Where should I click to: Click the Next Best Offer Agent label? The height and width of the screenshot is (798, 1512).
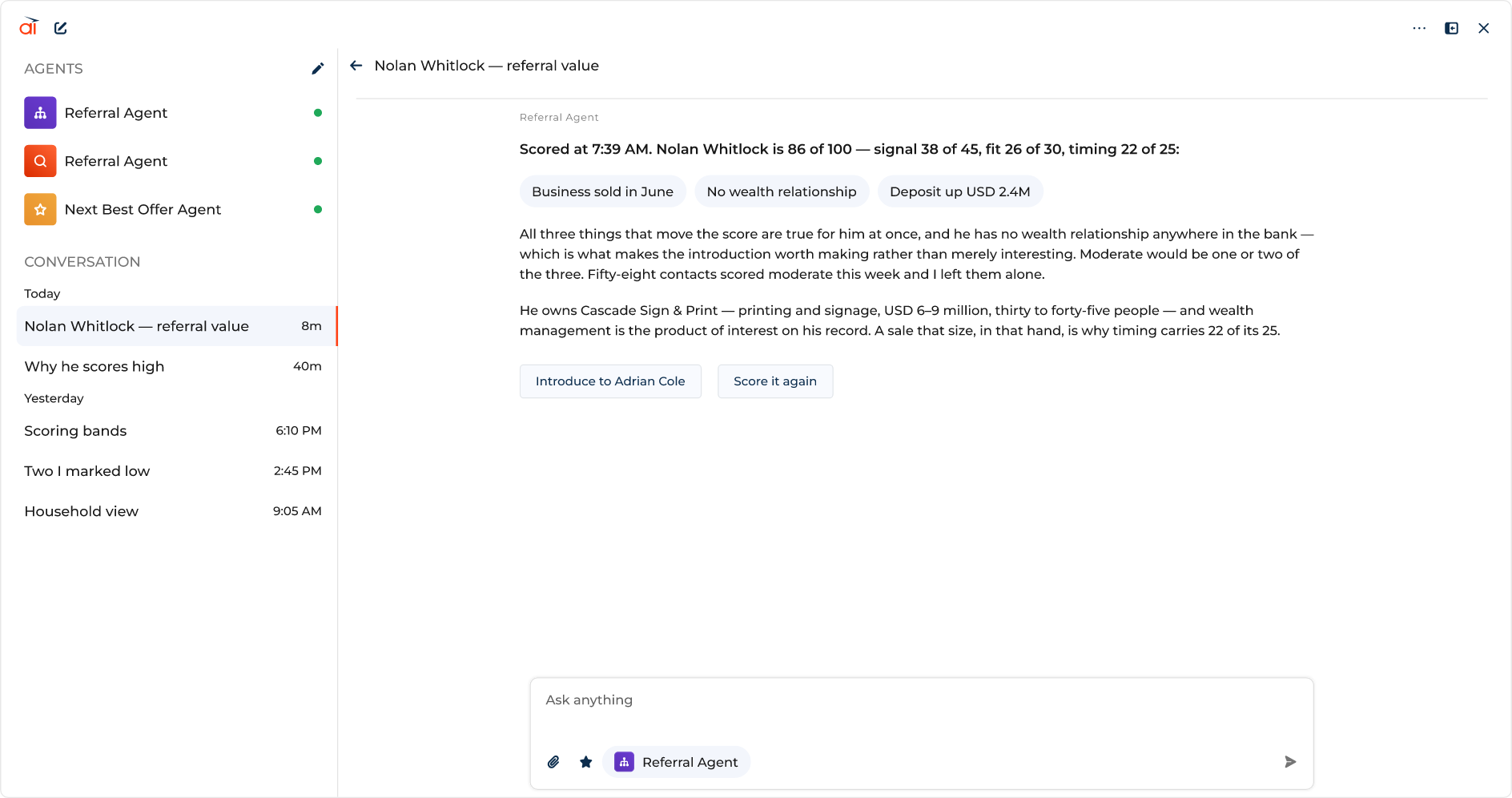tap(143, 209)
